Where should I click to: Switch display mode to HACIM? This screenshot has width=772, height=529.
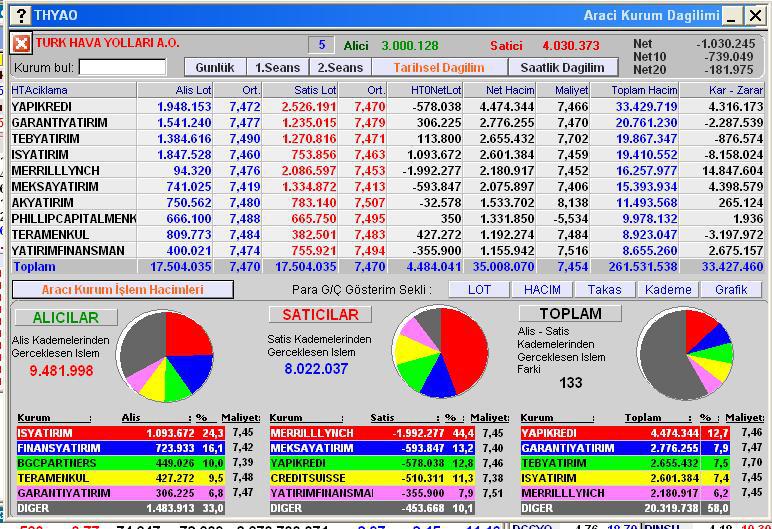click(542, 289)
